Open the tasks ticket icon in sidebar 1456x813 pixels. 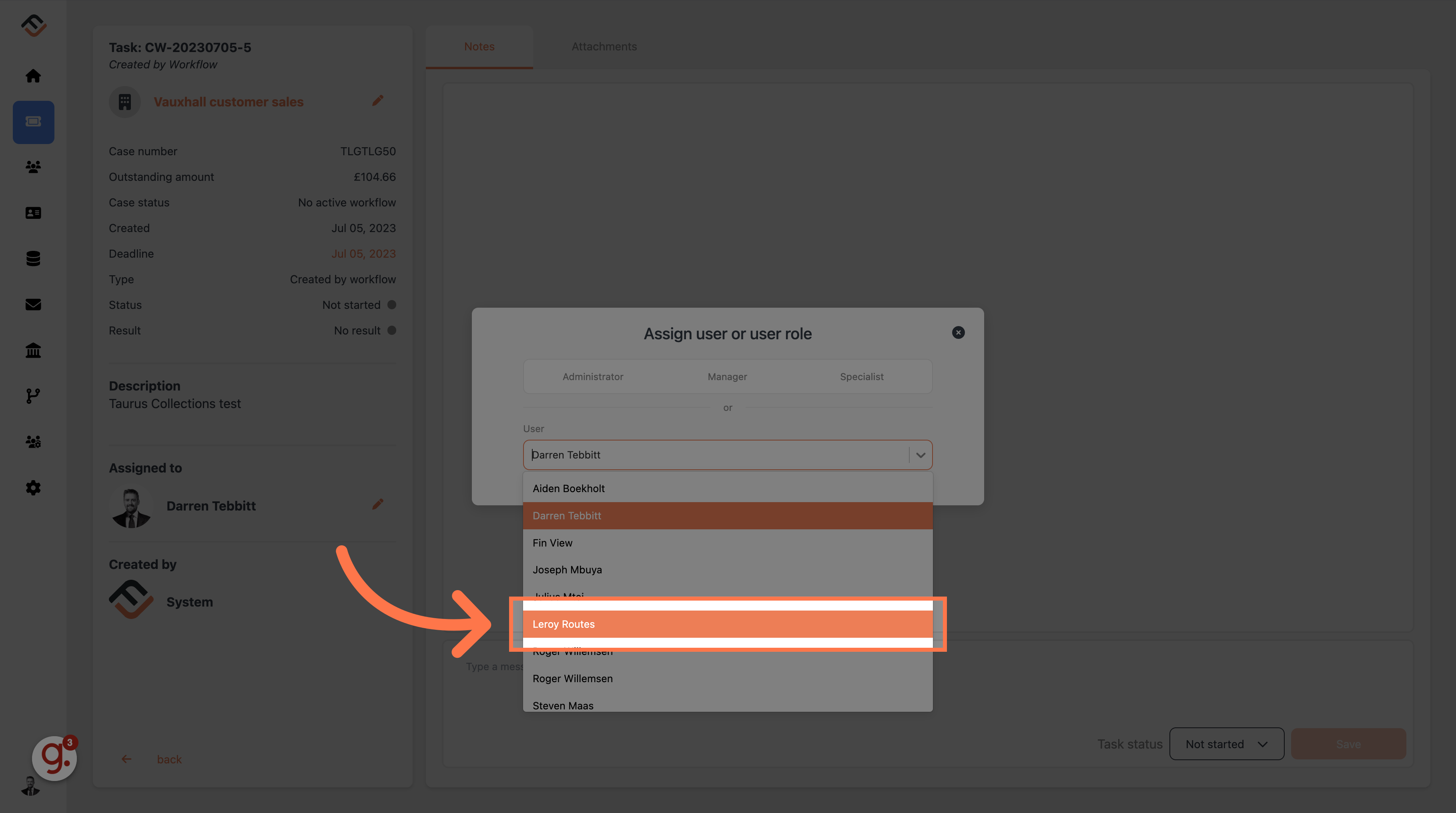click(x=33, y=122)
